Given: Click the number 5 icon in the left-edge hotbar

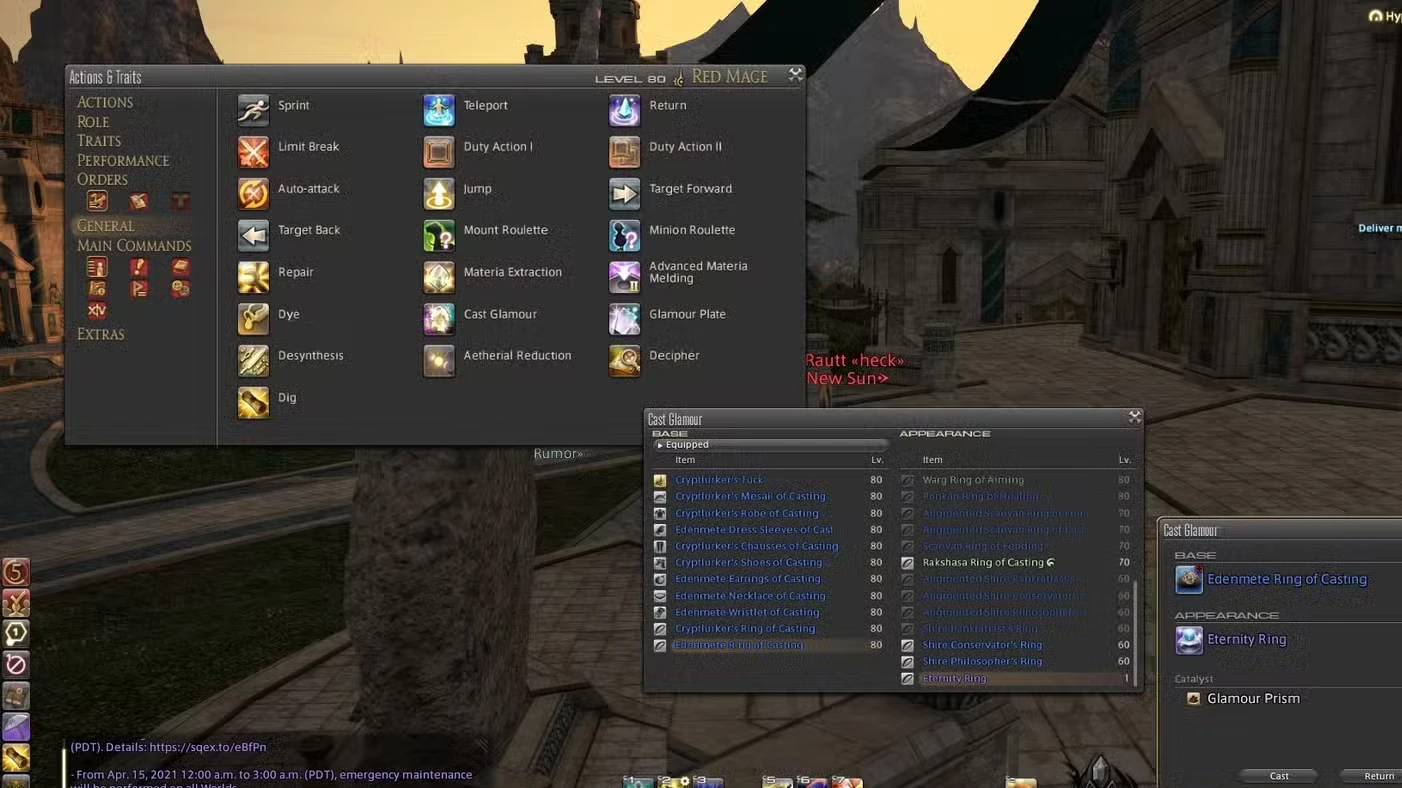Looking at the screenshot, I should [x=15, y=572].
